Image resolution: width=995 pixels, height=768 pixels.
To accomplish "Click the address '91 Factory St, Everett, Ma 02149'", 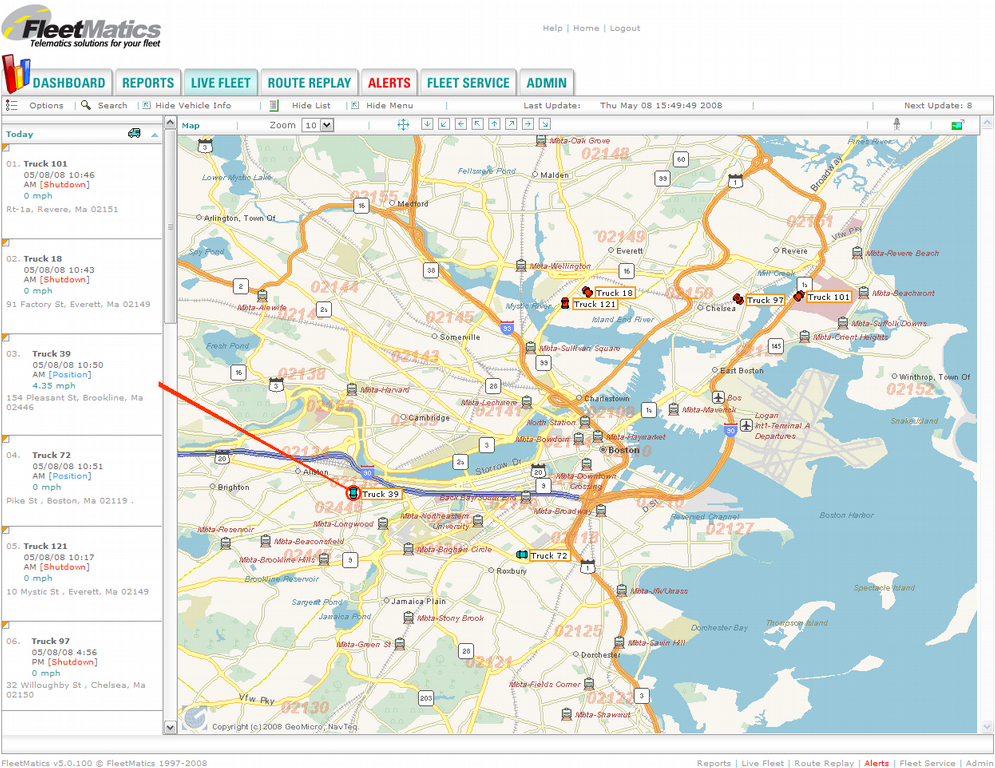I will [79, 304].
